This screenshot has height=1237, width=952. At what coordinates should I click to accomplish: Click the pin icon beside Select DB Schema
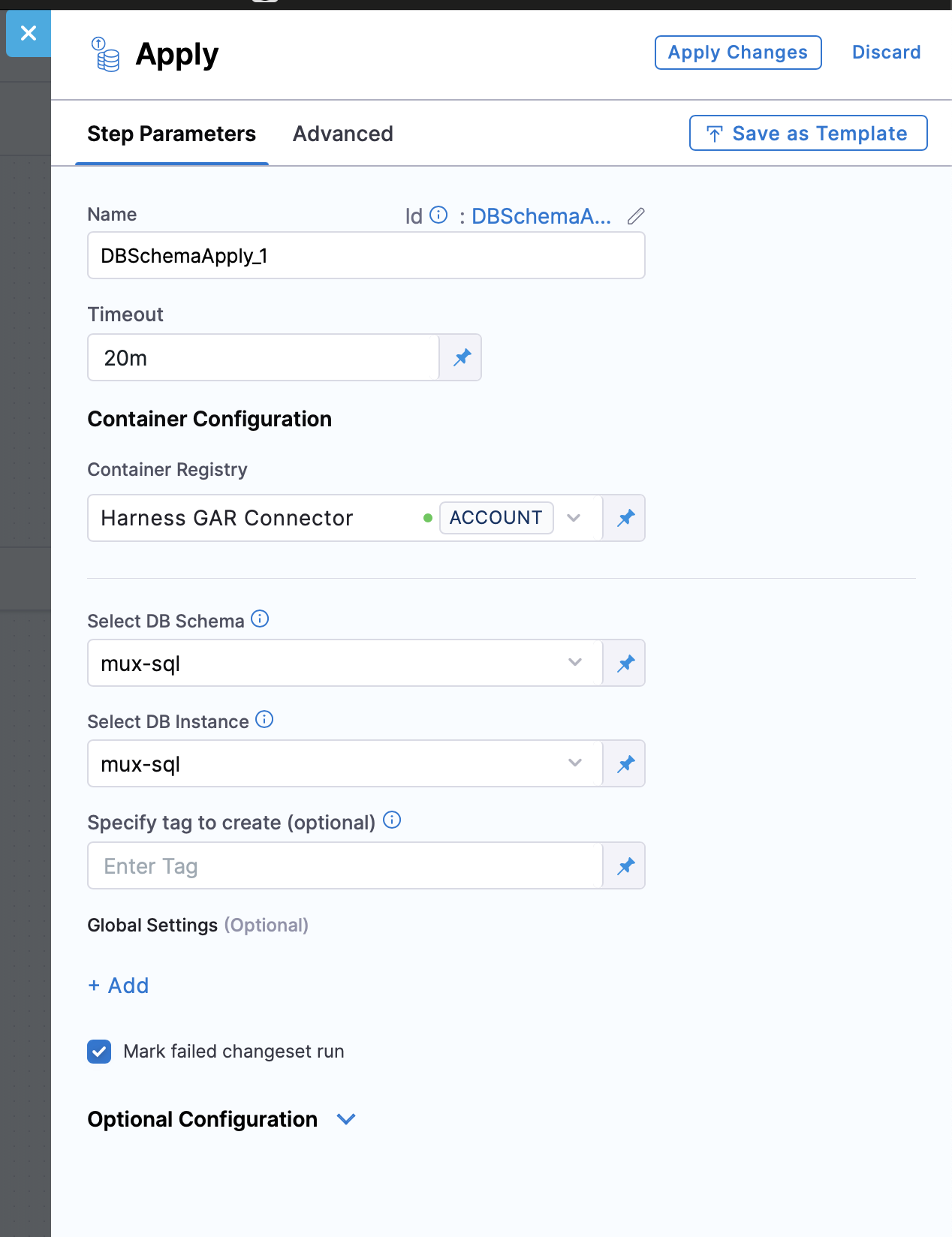click(625, 663)
